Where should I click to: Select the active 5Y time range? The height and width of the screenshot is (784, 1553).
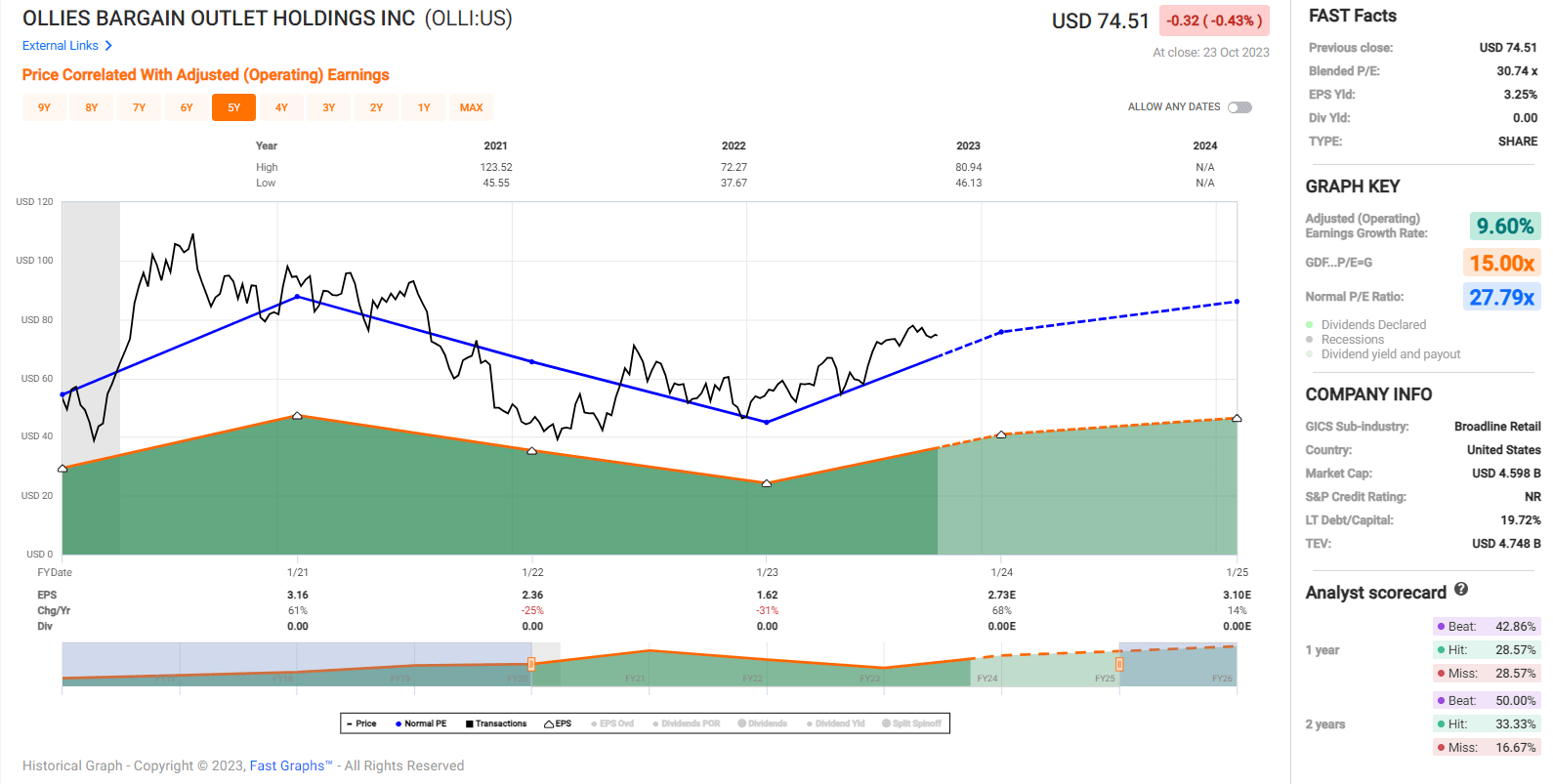(233, 107)
